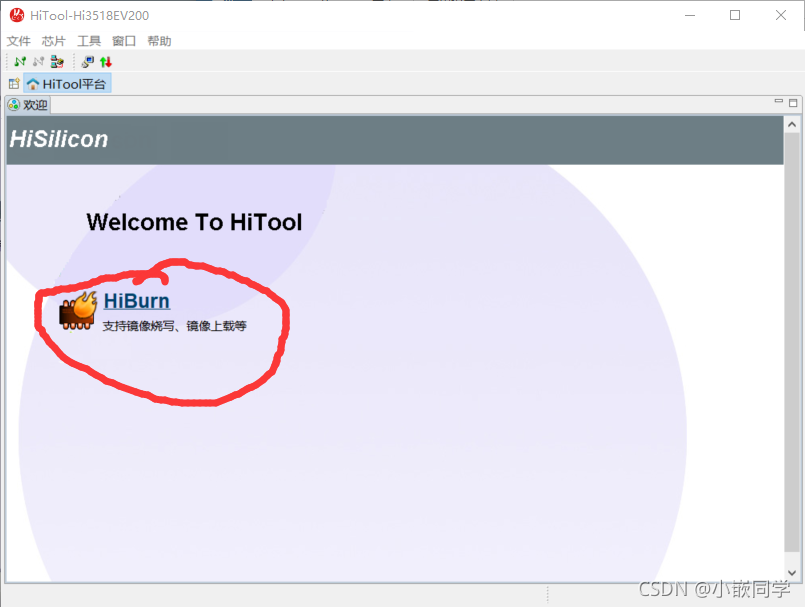This screenshot has height=607, width=805.
Task: Maximize the welcome view panel
Action: (793, 103)
